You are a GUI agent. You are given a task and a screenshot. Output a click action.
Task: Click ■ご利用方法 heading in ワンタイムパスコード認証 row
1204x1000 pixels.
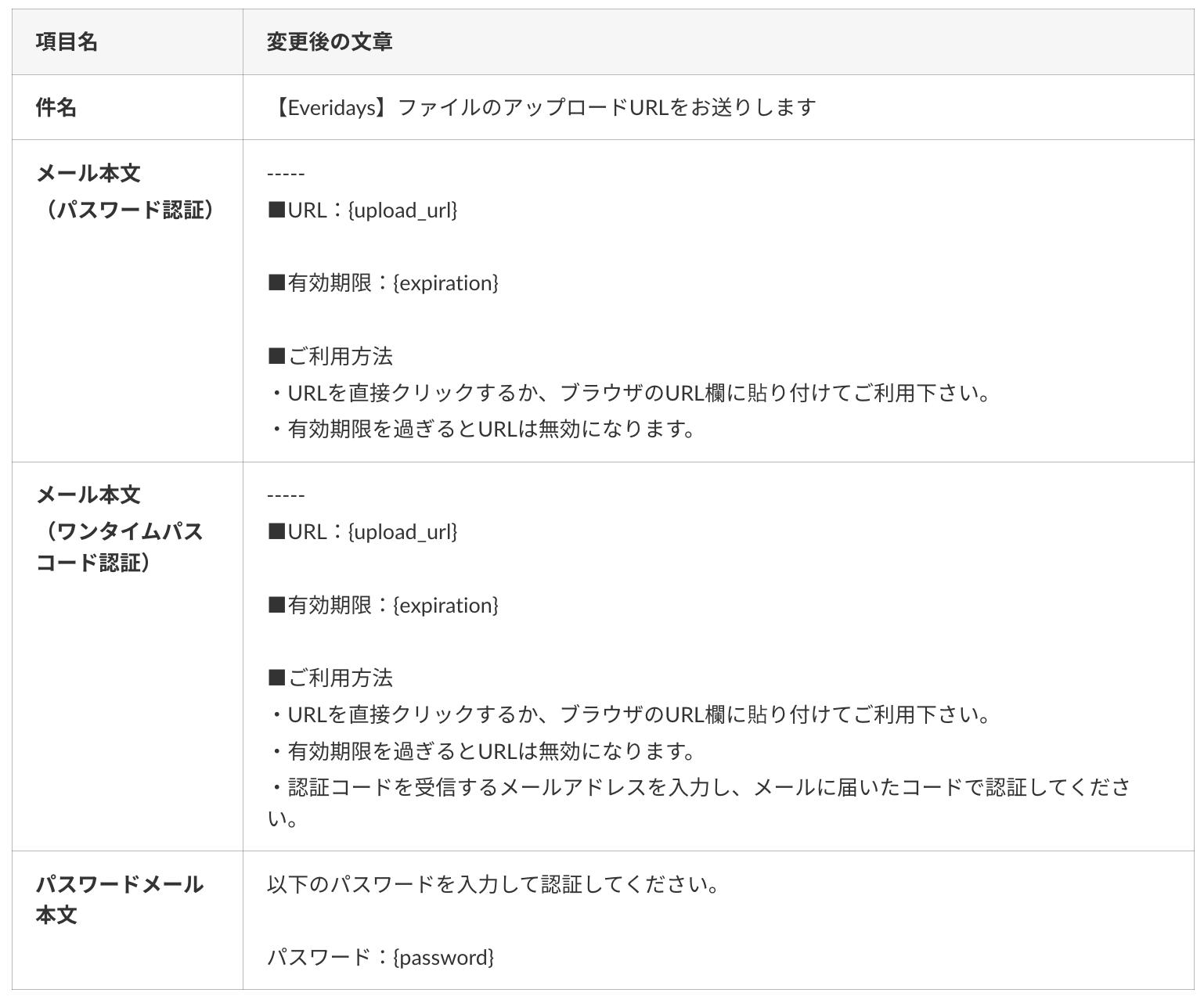(x=330, y=678)
